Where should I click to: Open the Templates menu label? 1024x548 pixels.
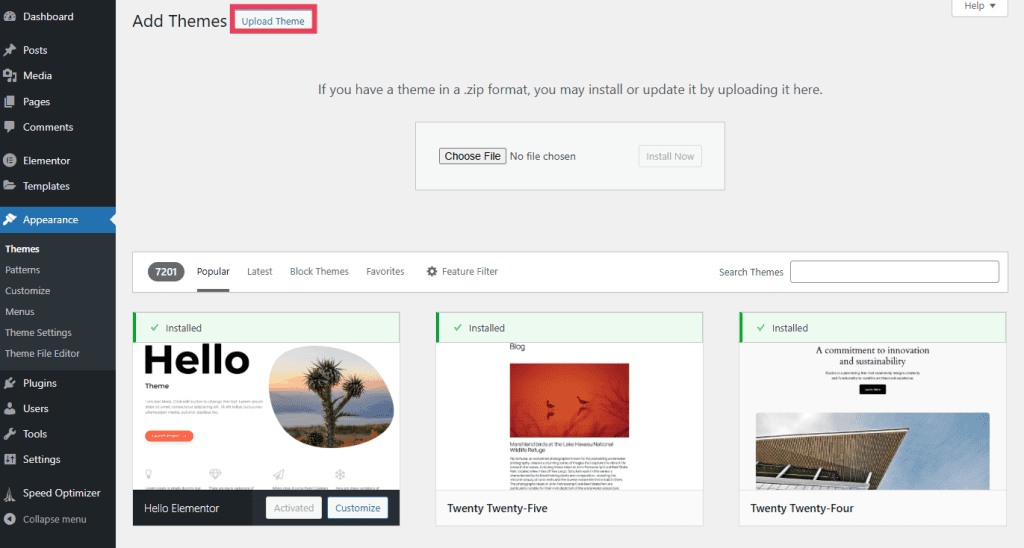[46, 185]
